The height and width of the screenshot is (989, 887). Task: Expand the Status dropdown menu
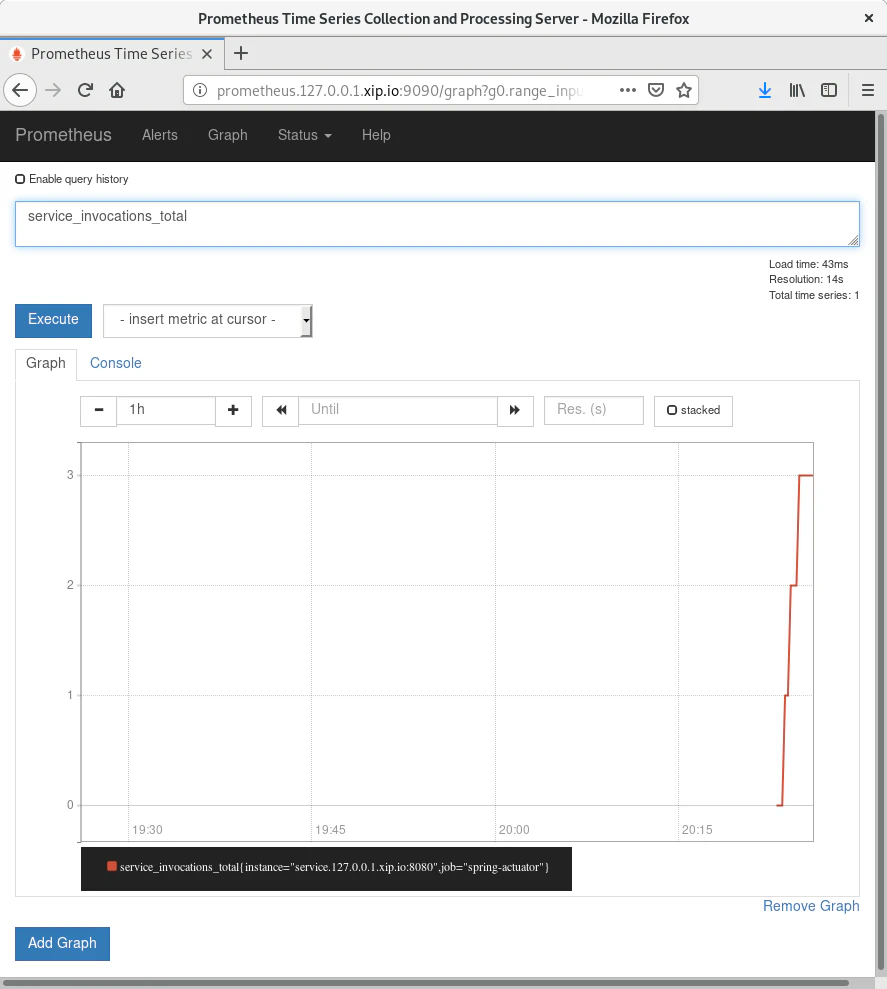point(304,135)
